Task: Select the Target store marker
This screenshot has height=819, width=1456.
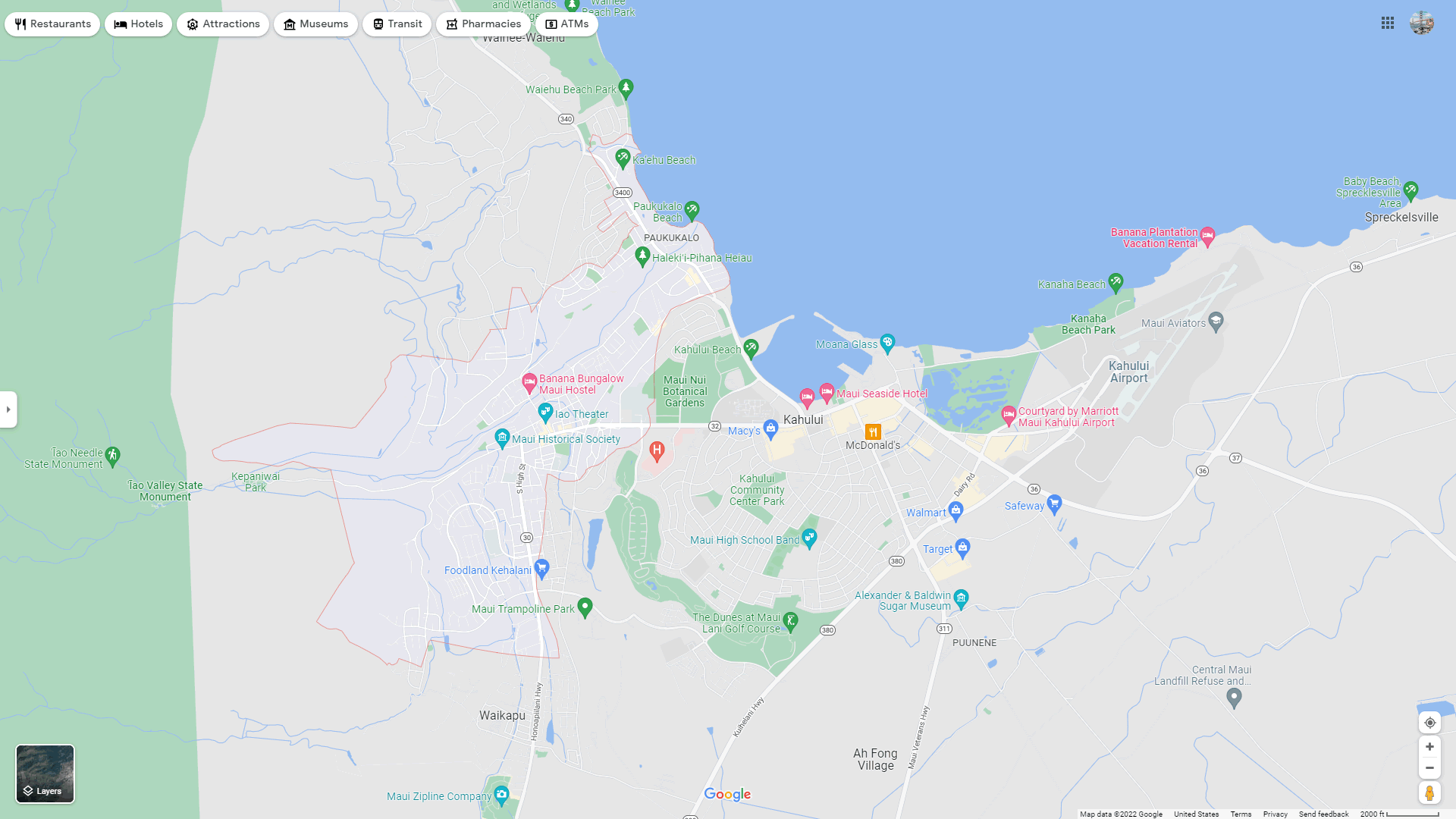Action: 962,548
